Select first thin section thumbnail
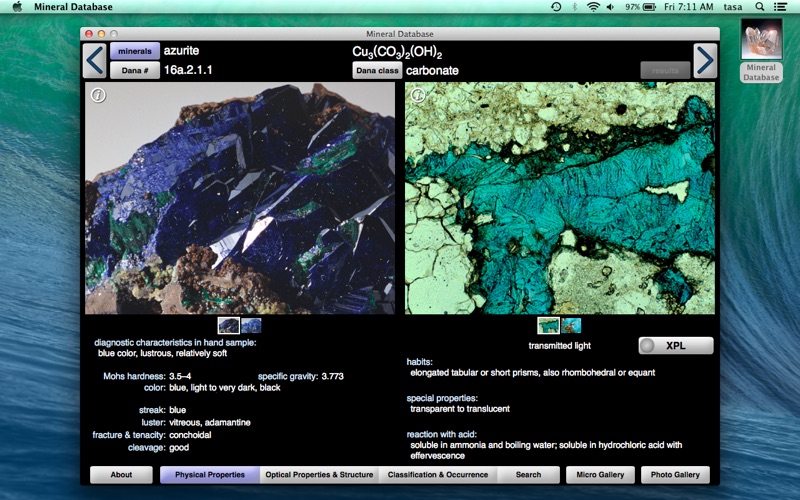800x500 pixels. click(x=548, y=326)
